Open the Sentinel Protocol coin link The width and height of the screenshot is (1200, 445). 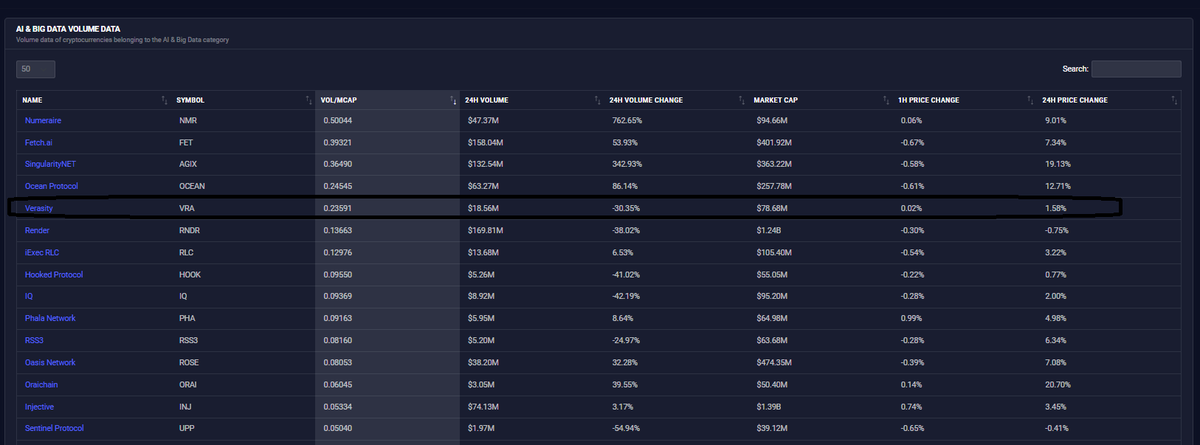[54, 428]
